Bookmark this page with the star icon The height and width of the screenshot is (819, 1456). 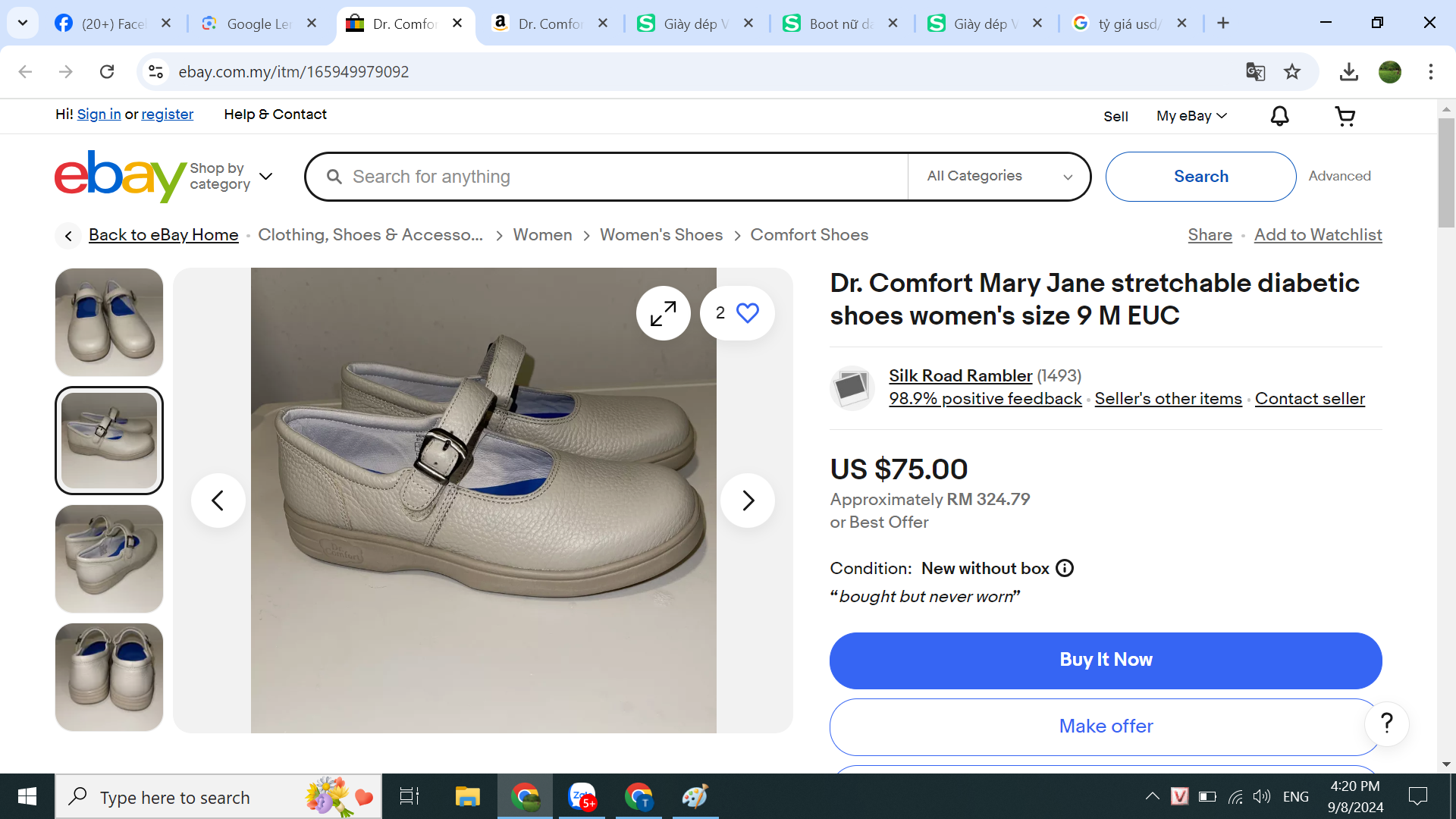(x=1292, y=72)
